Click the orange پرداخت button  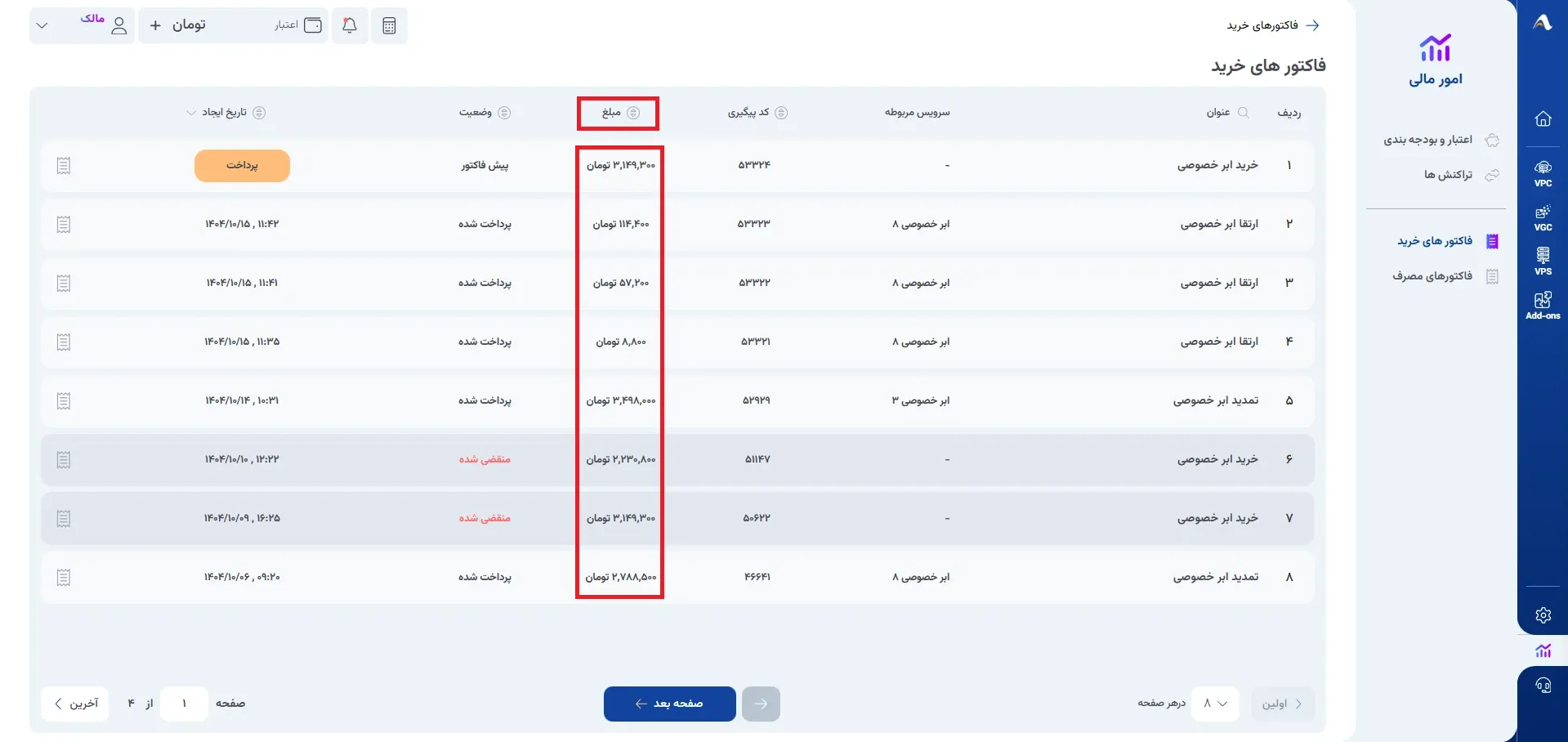click(x=242, y=166)
